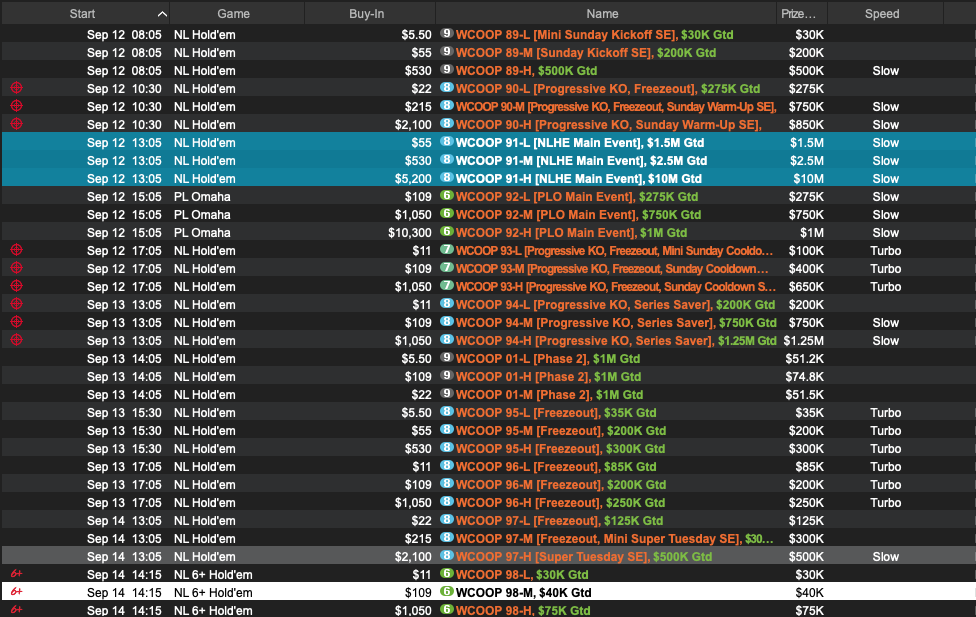Click the red 6+ icon for WCOOP 98-L
The height and width of the screenshot is (617, 976).
17,573
